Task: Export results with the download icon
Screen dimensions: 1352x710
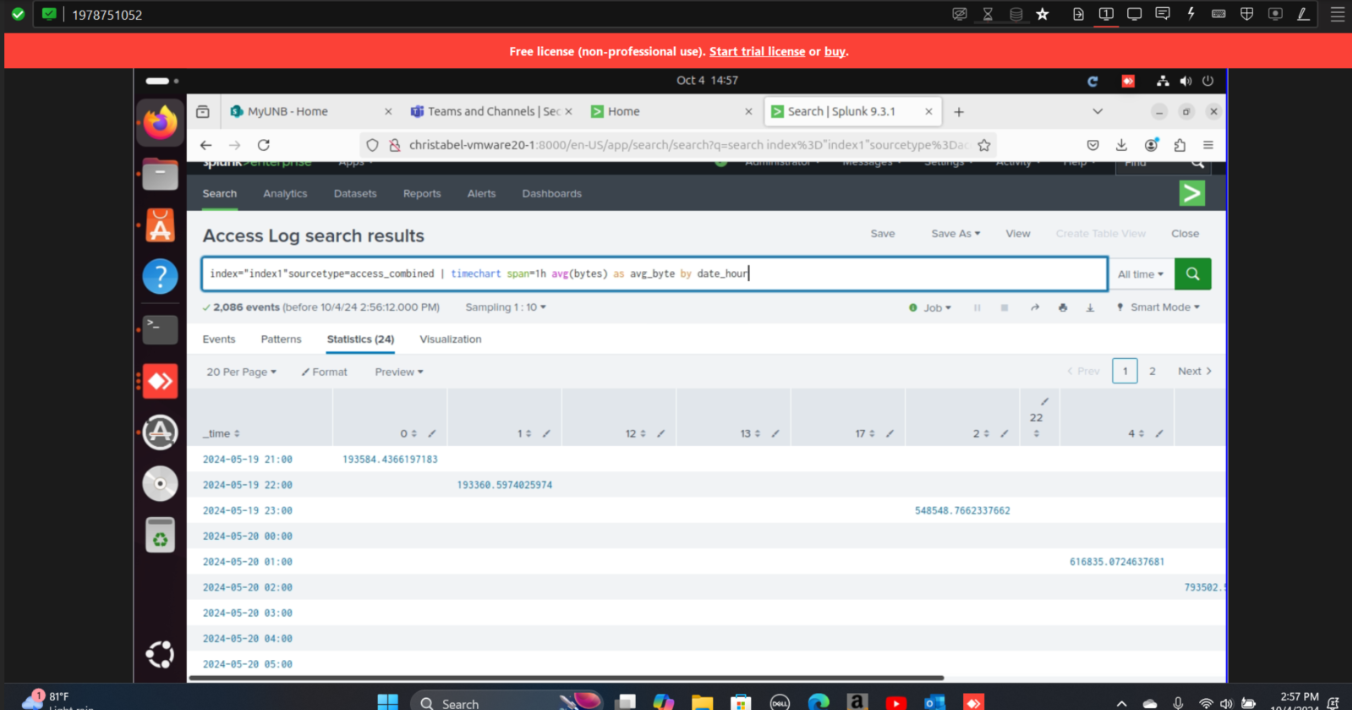Action: (x=1090, y=308)
